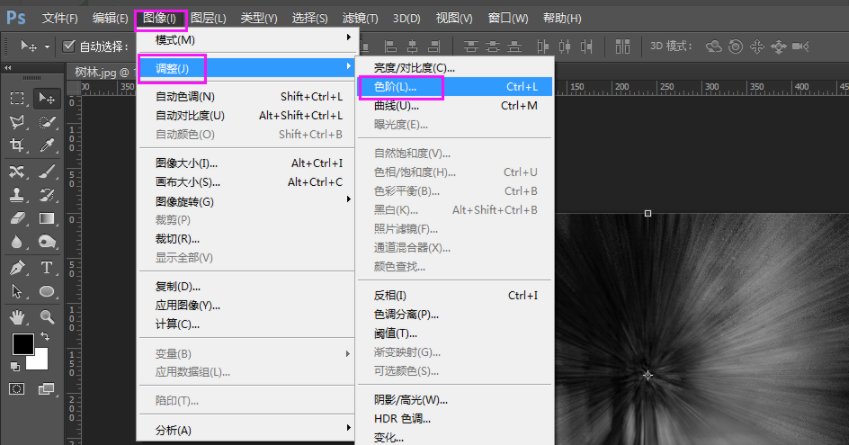The image size is (849, 445).
Task: Select the Brush tool
Action: point(47,172)
